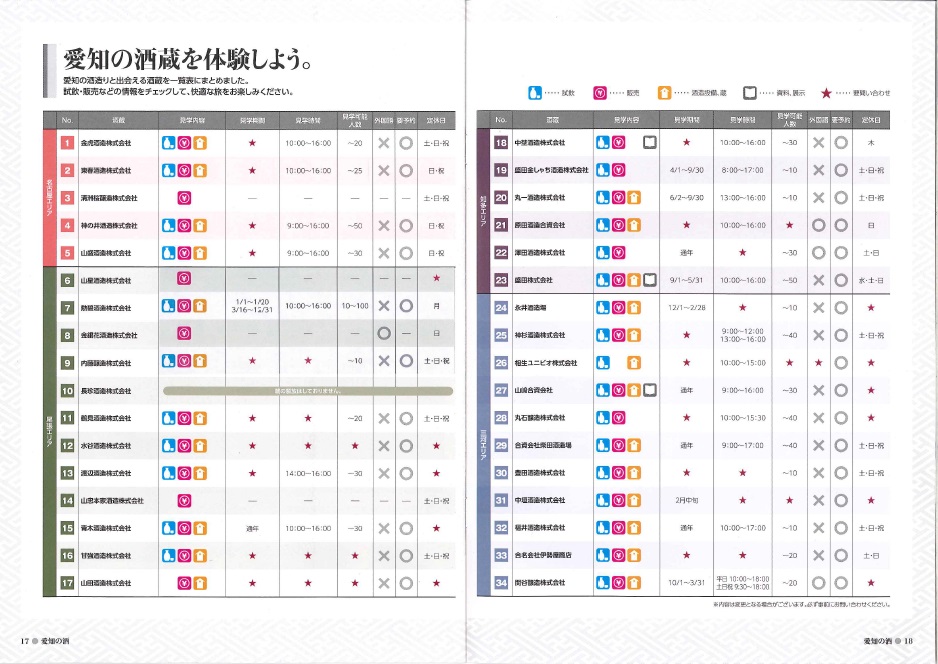Viewport: 938px width, 664px height.
Task: Click the pink yen icon in row No. 14
Action: (184, 501)
